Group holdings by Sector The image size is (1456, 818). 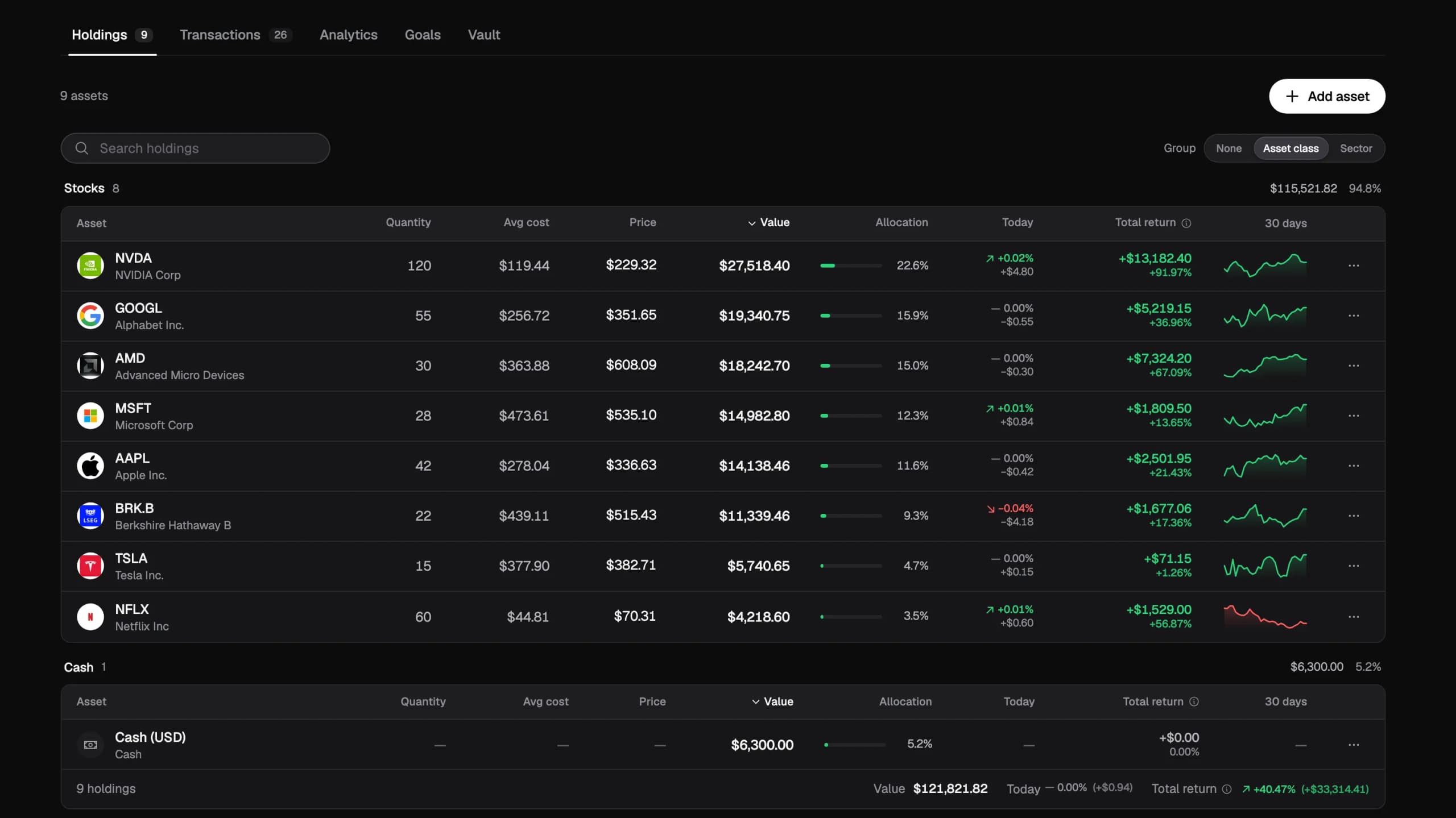(1356, 148)
